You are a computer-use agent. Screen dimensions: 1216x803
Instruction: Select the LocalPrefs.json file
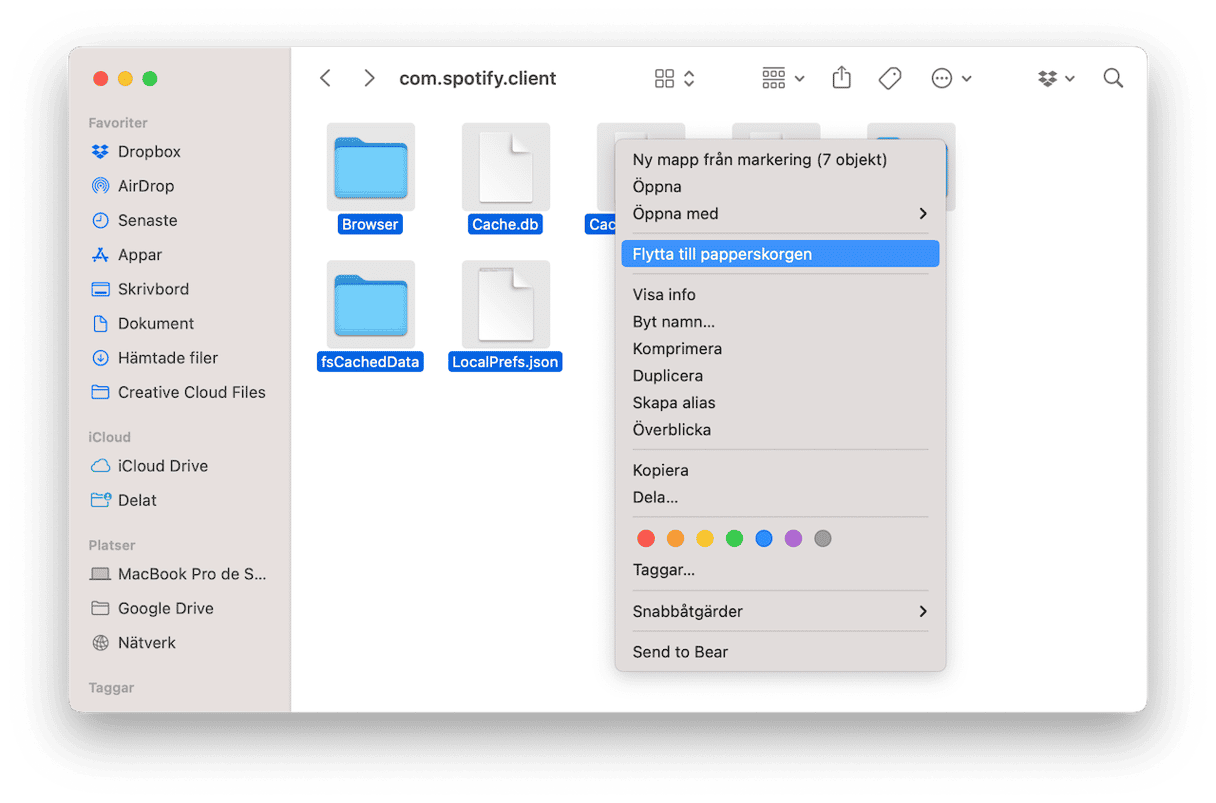[505, 305]
